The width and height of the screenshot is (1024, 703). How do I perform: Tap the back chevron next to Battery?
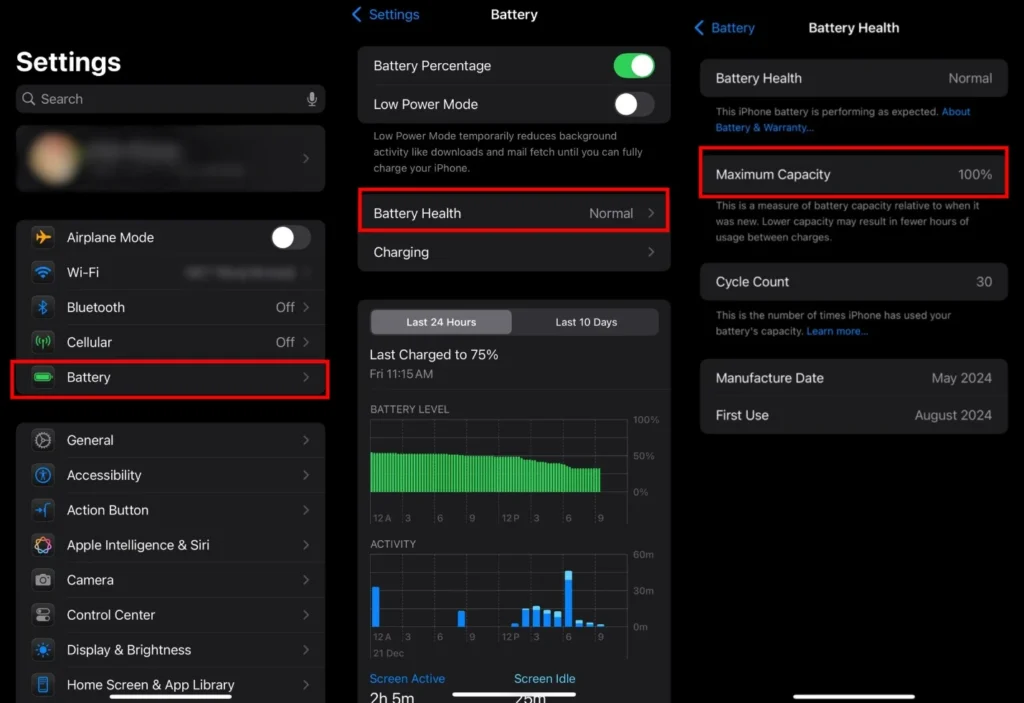[x=699, y=27]
